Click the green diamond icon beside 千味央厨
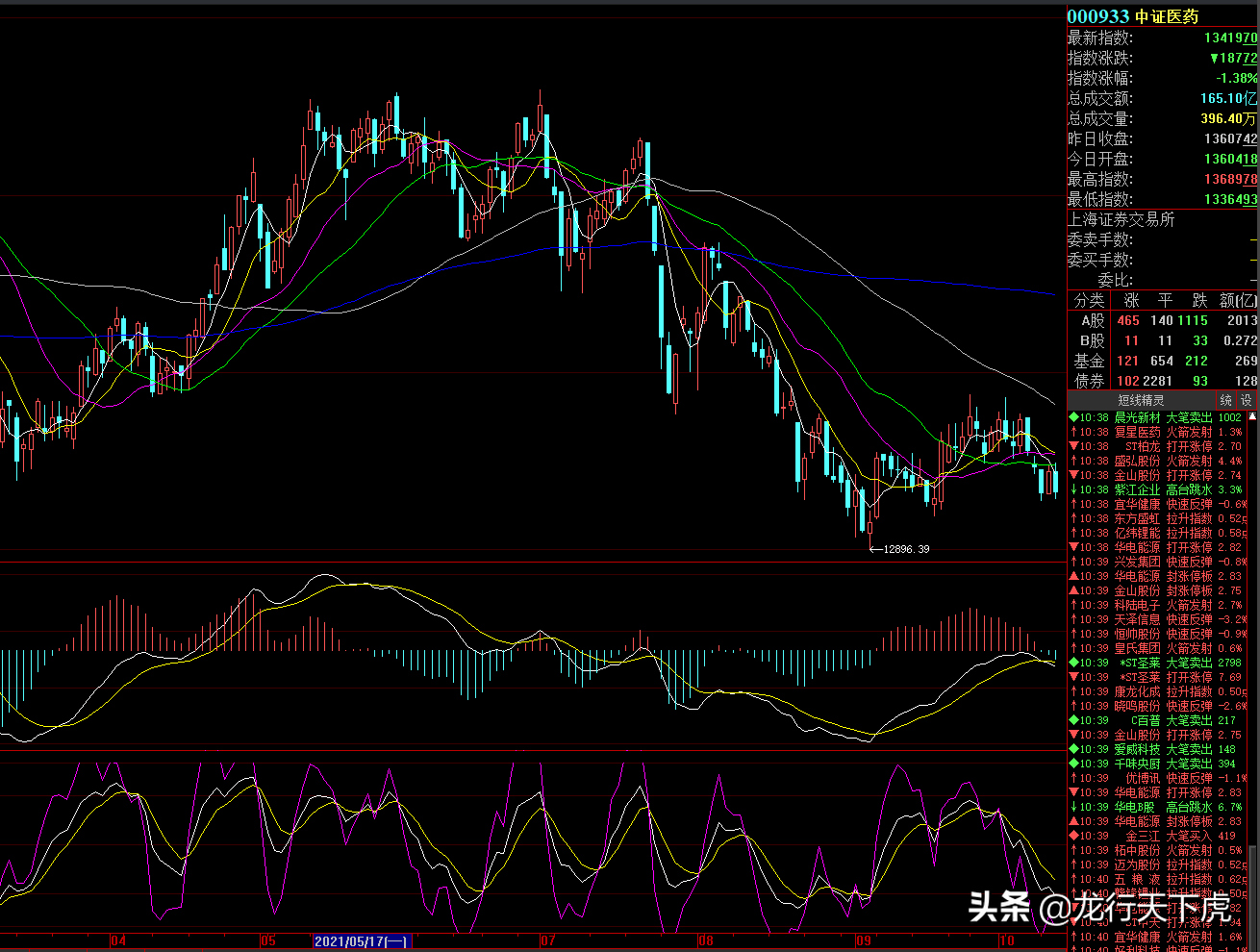1260x952 pixels. coord(1073,764)
